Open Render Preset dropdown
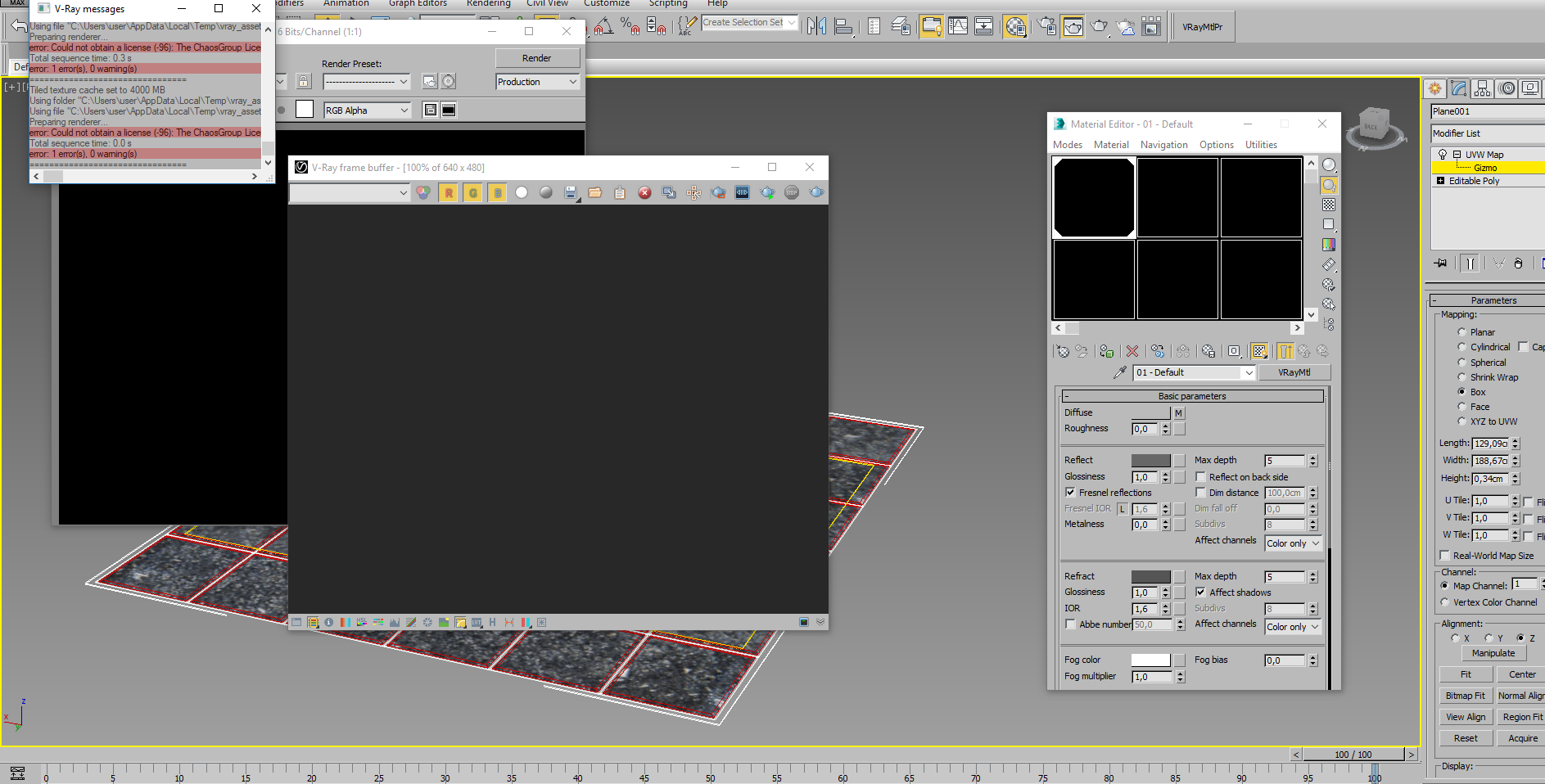The image size is (1545, 784). pos(366,82)
